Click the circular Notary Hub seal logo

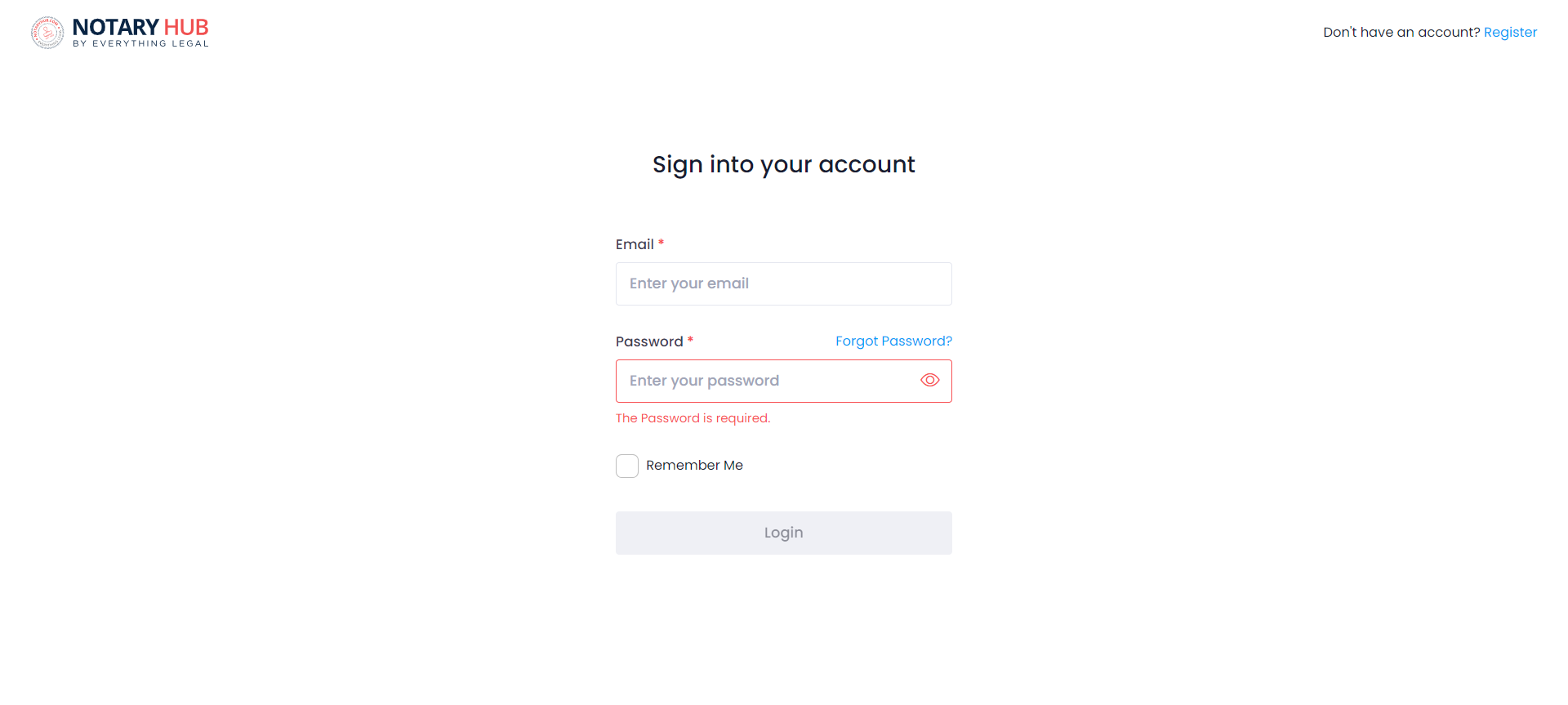click(47, 33)
